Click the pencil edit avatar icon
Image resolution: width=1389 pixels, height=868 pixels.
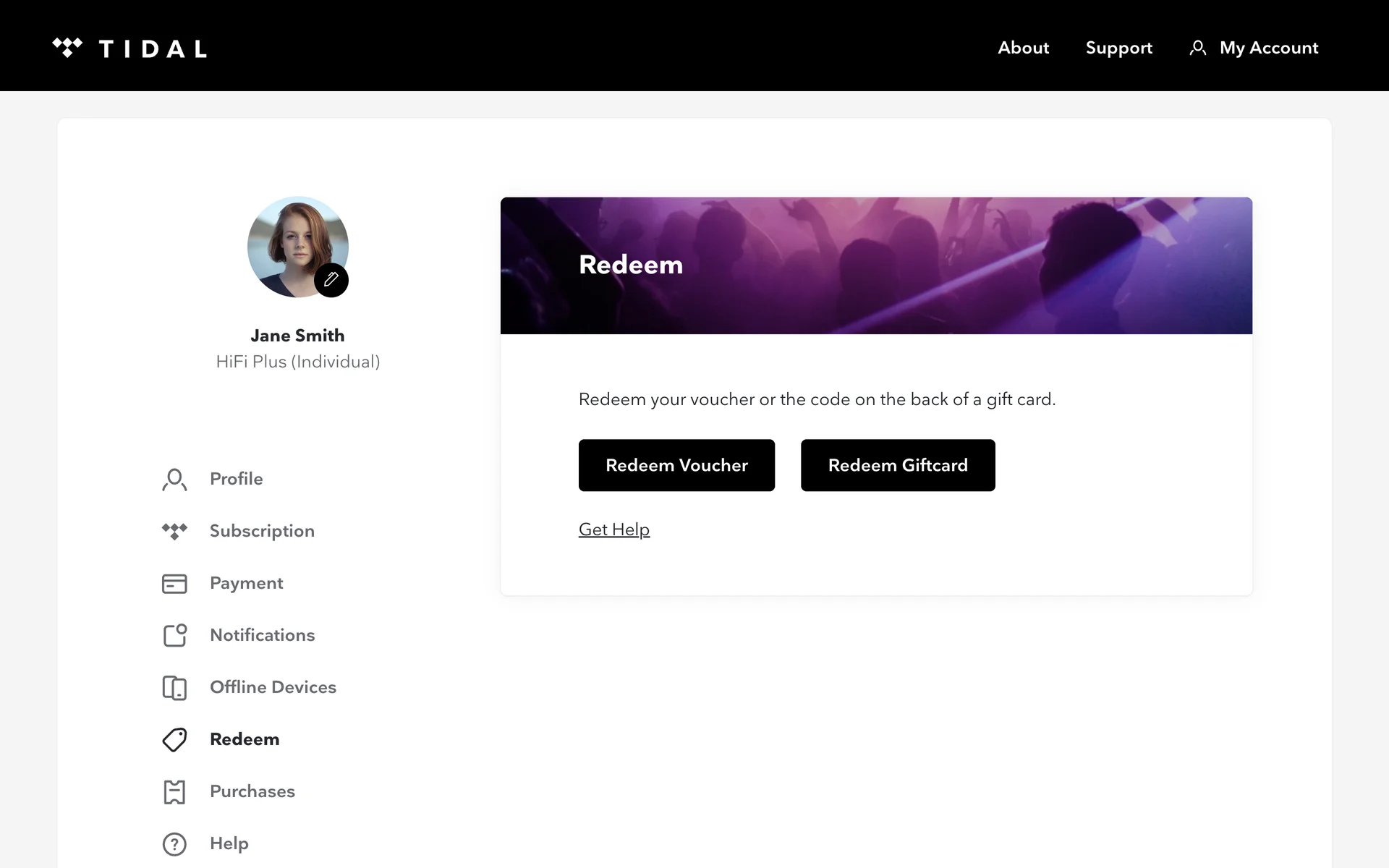(x=331, y=280)
